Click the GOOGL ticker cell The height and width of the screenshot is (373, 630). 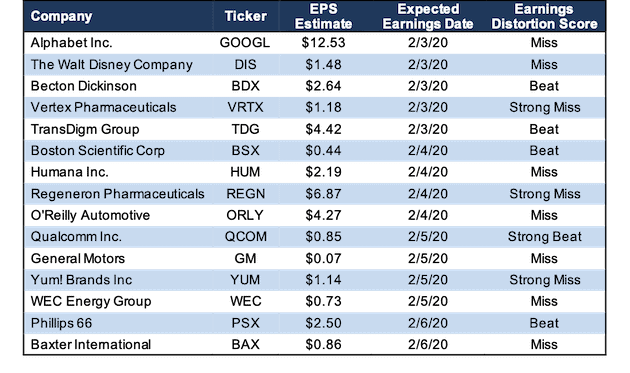click(245, 43)
